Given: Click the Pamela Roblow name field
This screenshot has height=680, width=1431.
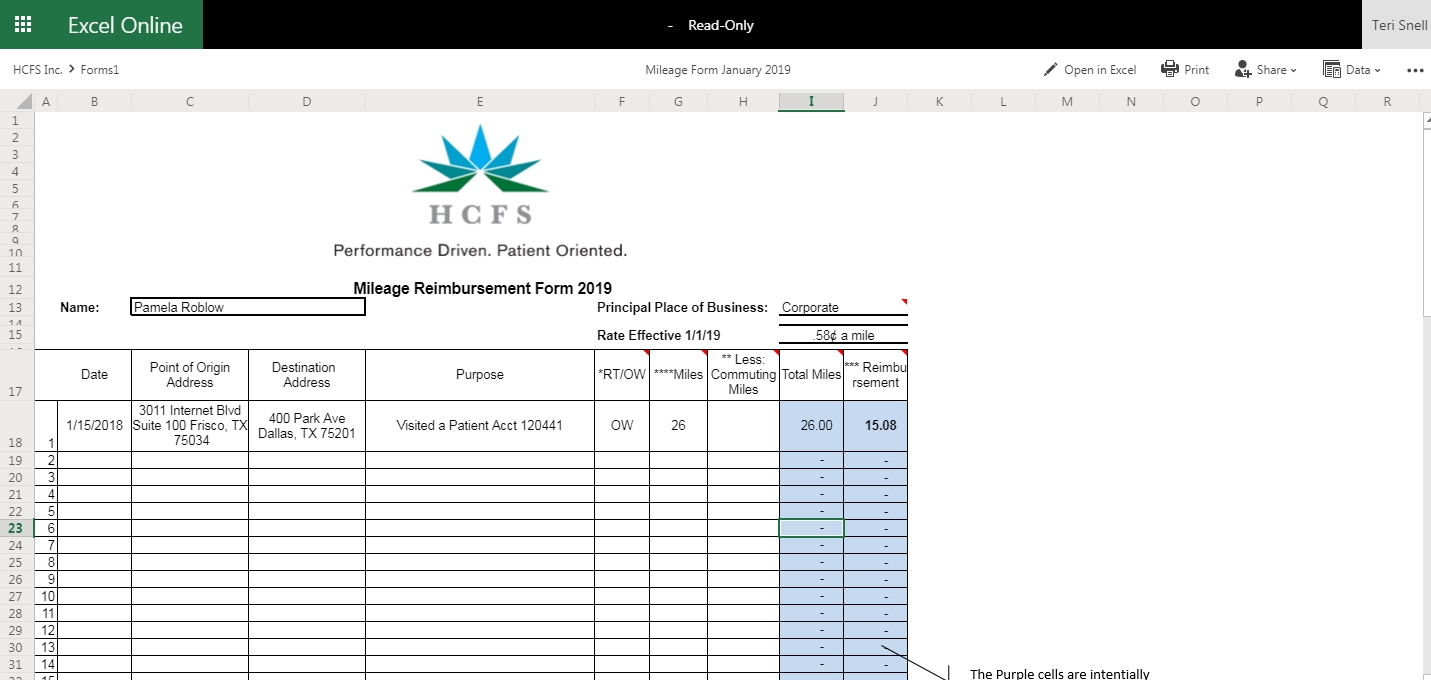Looking at the screenshot, I should click(x=248, y=307).
